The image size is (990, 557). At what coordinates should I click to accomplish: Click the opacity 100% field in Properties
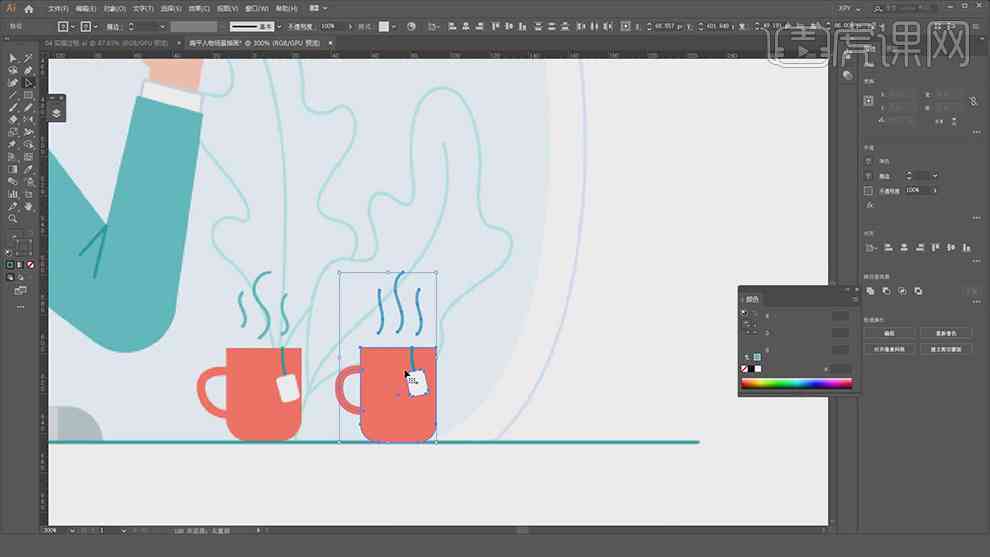tap(918, 190)
